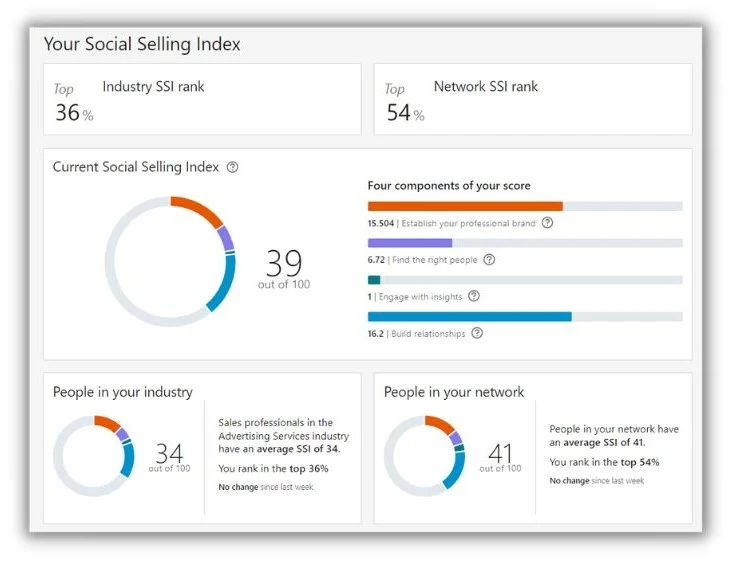
Task: Click 'You rank in the top 36%' text
Action: click(273, 469)
